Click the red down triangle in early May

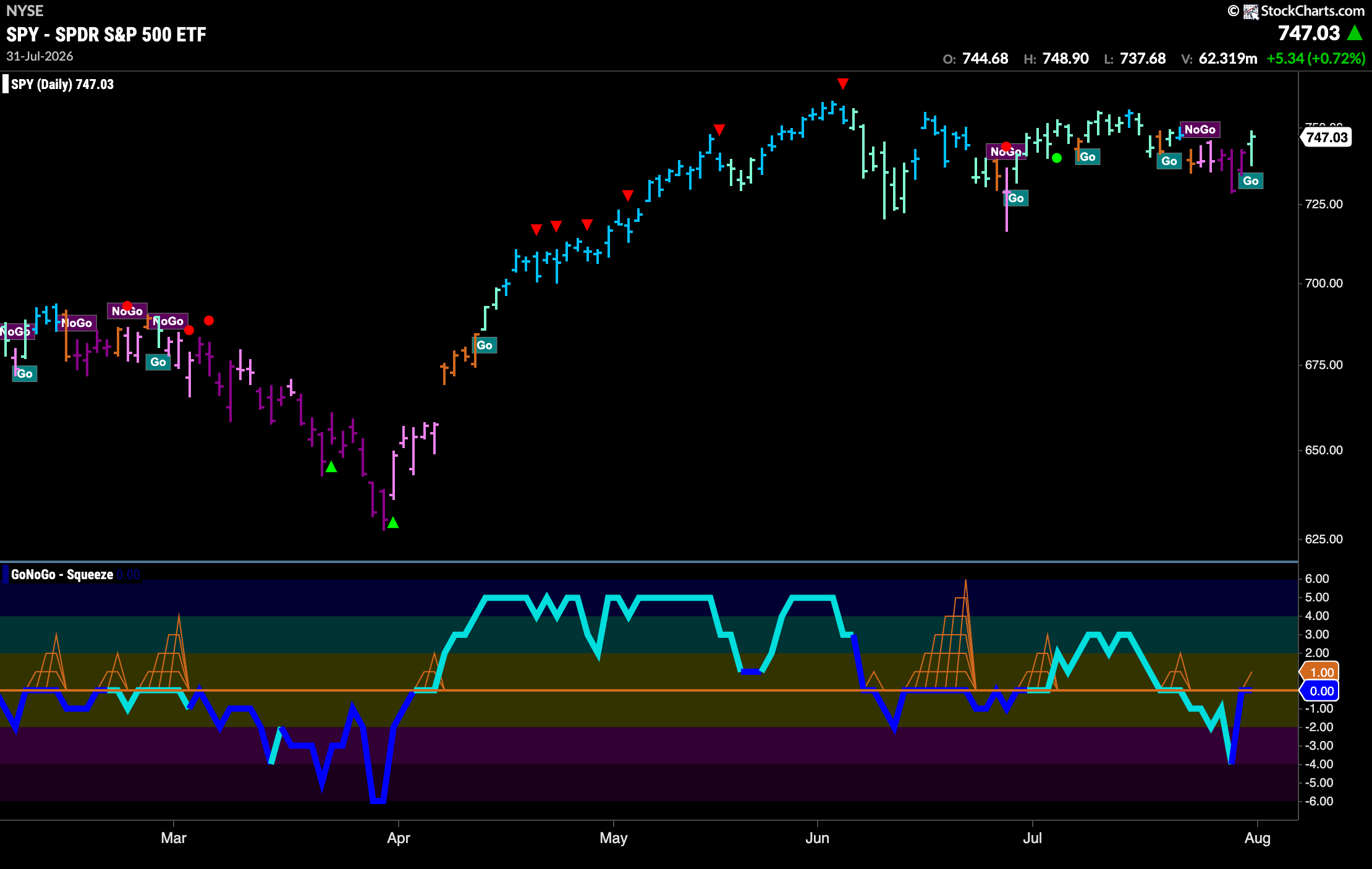click(628, 195)
